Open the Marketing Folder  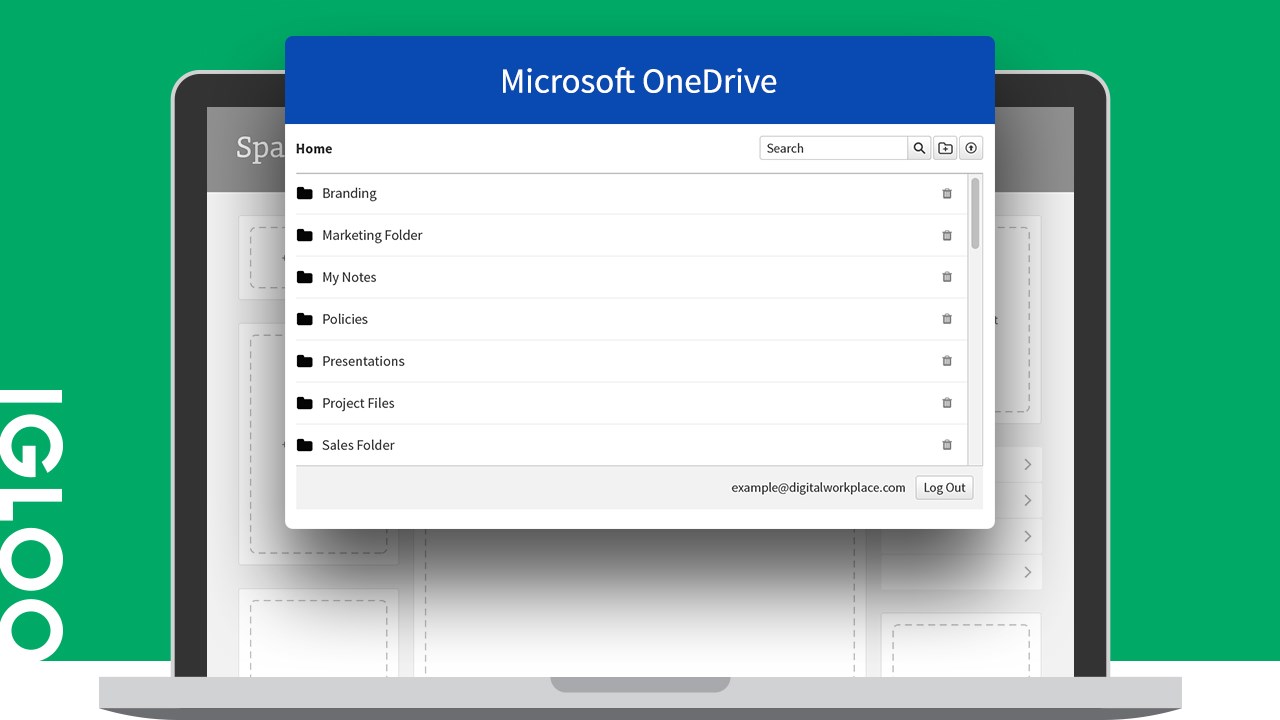(x=372, y=235)
